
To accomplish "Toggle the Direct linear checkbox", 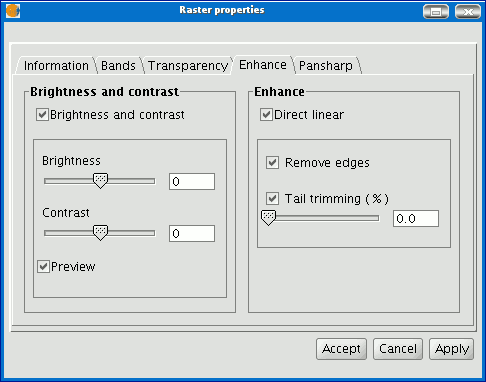I will (266, 115).
